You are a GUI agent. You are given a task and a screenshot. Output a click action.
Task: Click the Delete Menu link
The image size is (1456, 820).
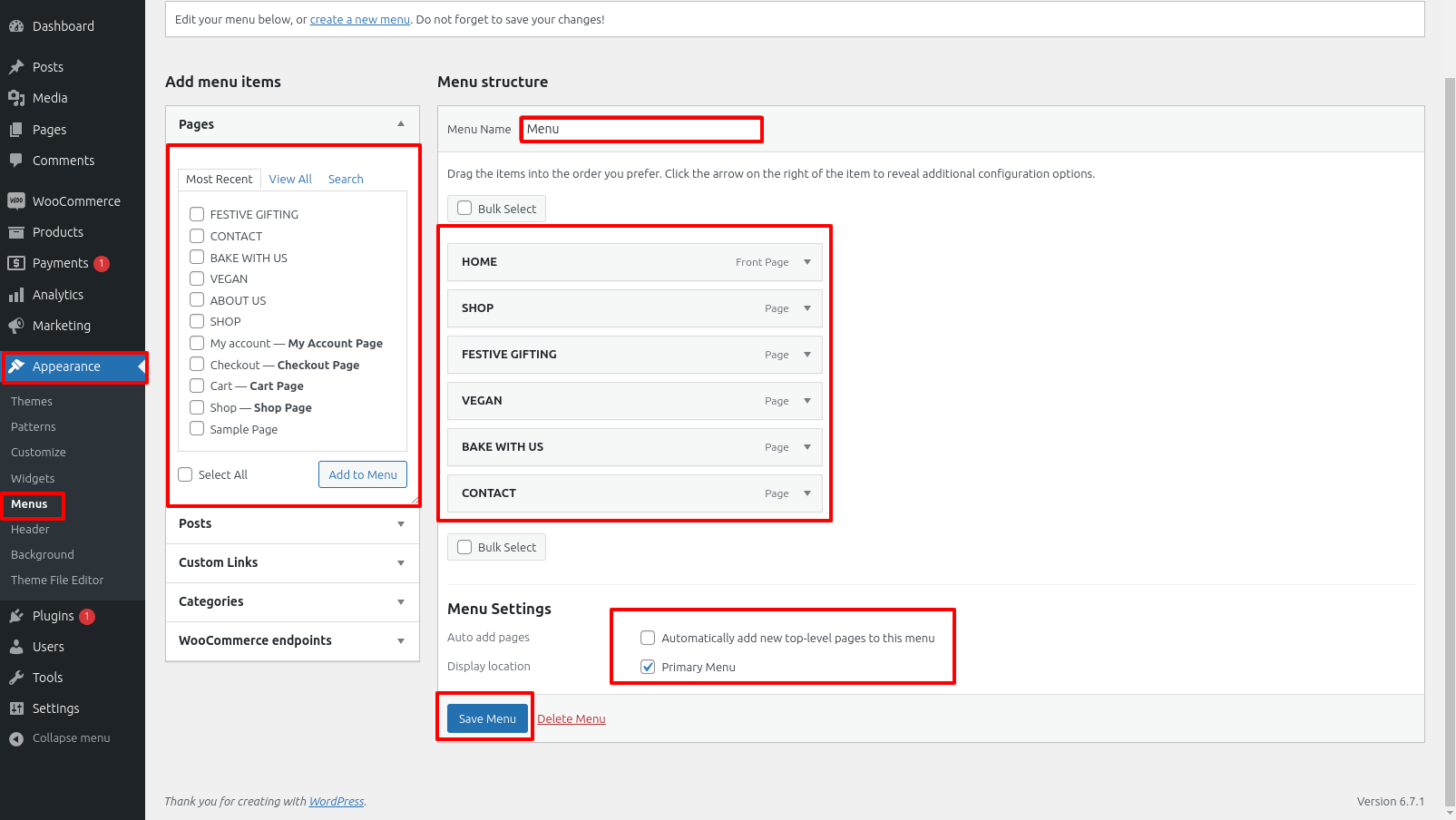pos(572,719)
